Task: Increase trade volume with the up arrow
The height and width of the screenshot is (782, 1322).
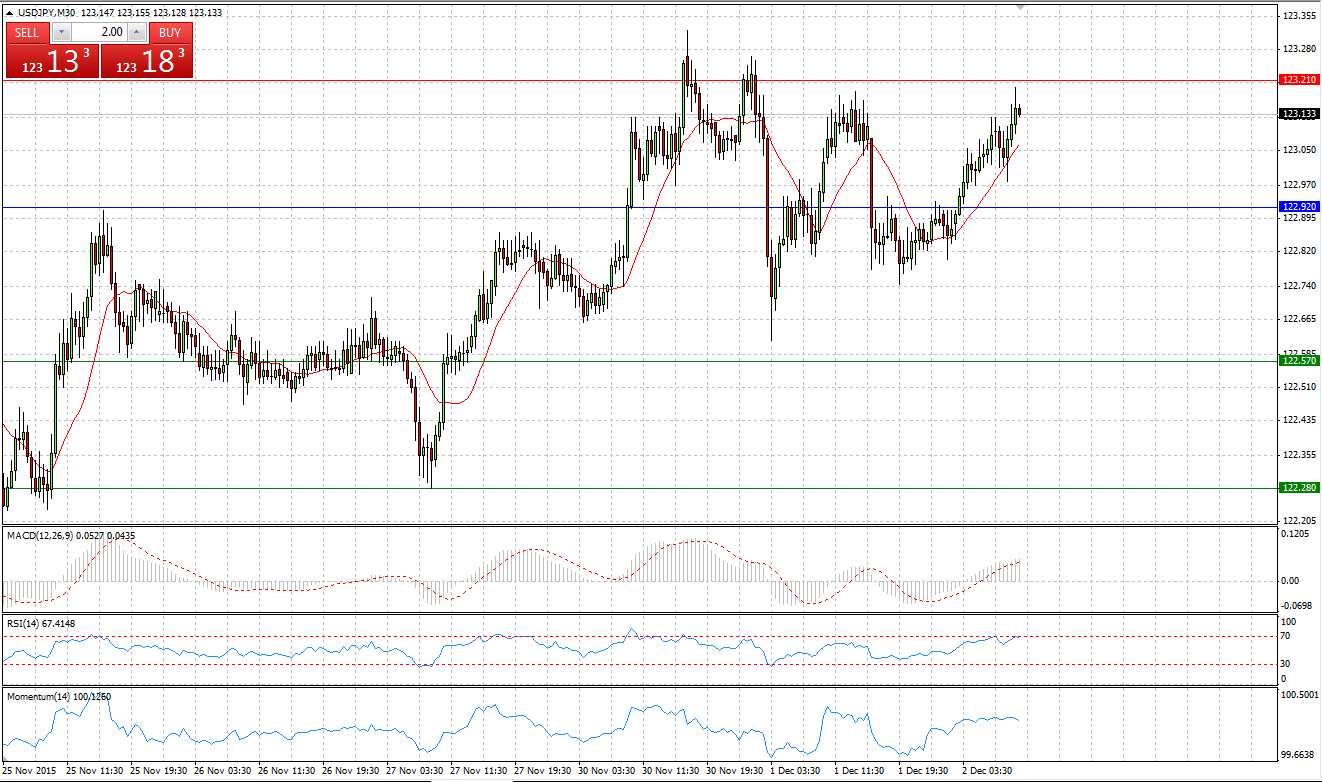Action: 137,32
